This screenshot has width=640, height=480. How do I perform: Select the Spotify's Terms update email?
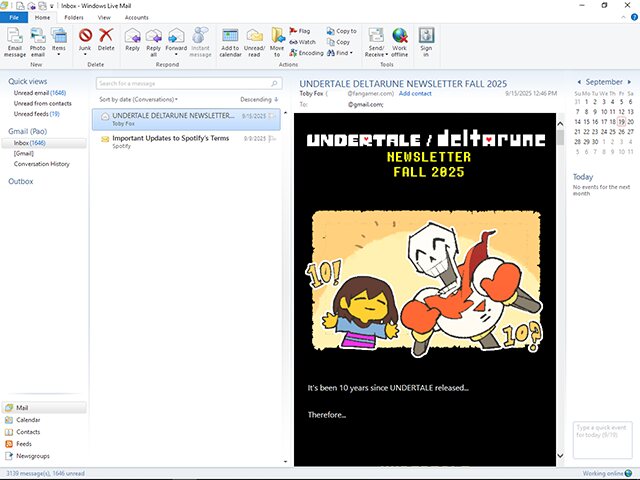point(186,142)
